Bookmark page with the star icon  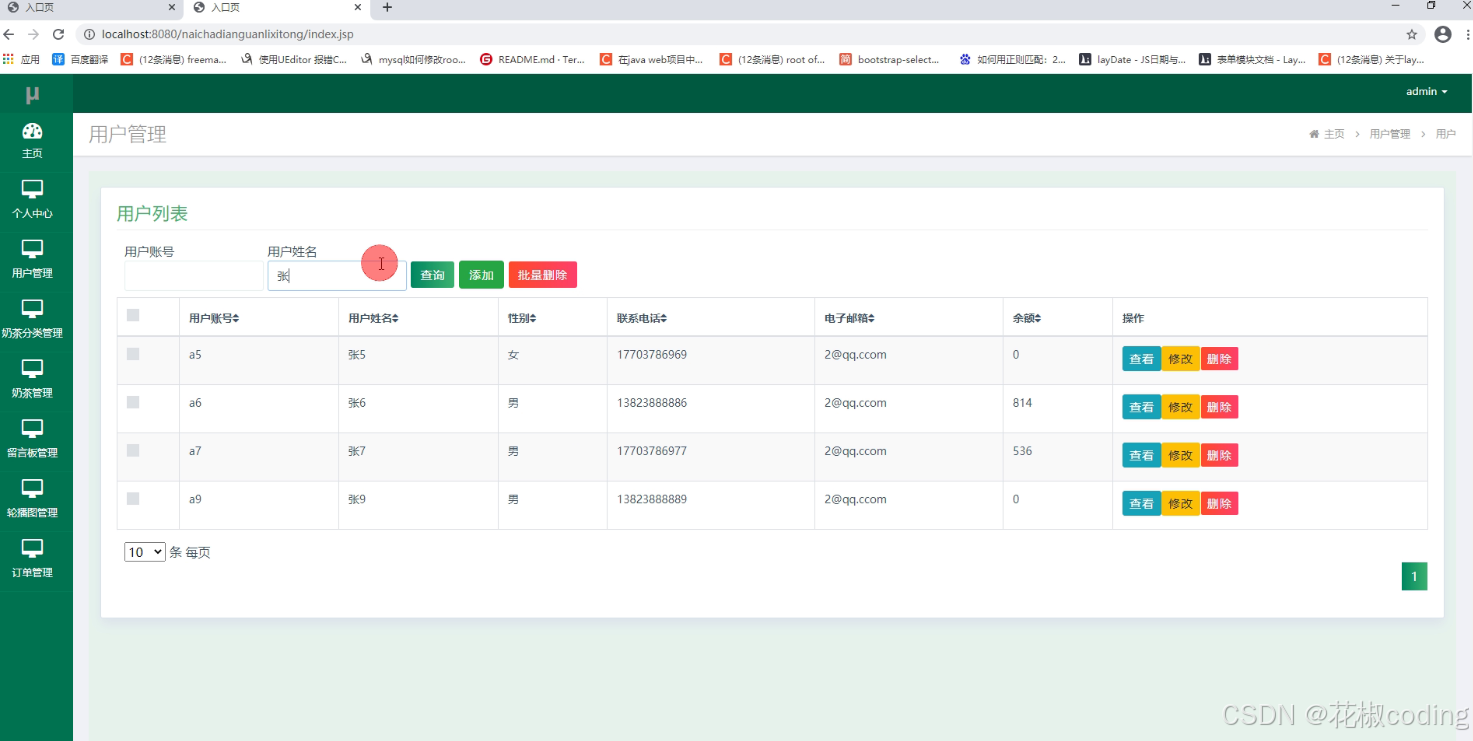click(x=1412, y=34)
